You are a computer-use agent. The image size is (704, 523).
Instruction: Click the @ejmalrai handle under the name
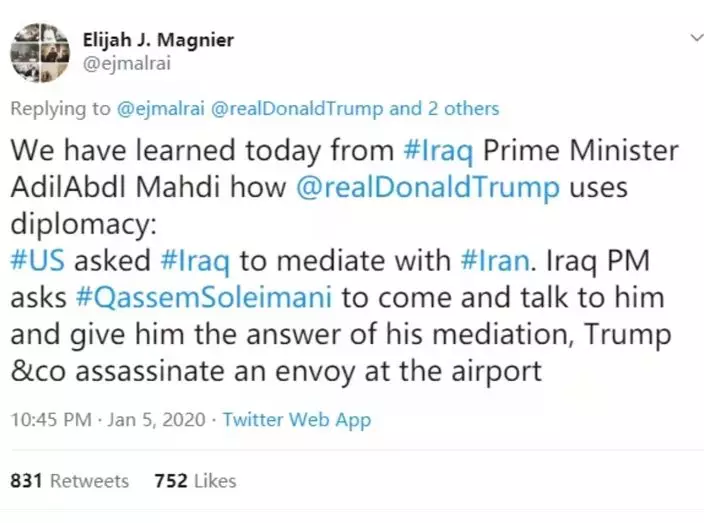[x=122, y=63]
